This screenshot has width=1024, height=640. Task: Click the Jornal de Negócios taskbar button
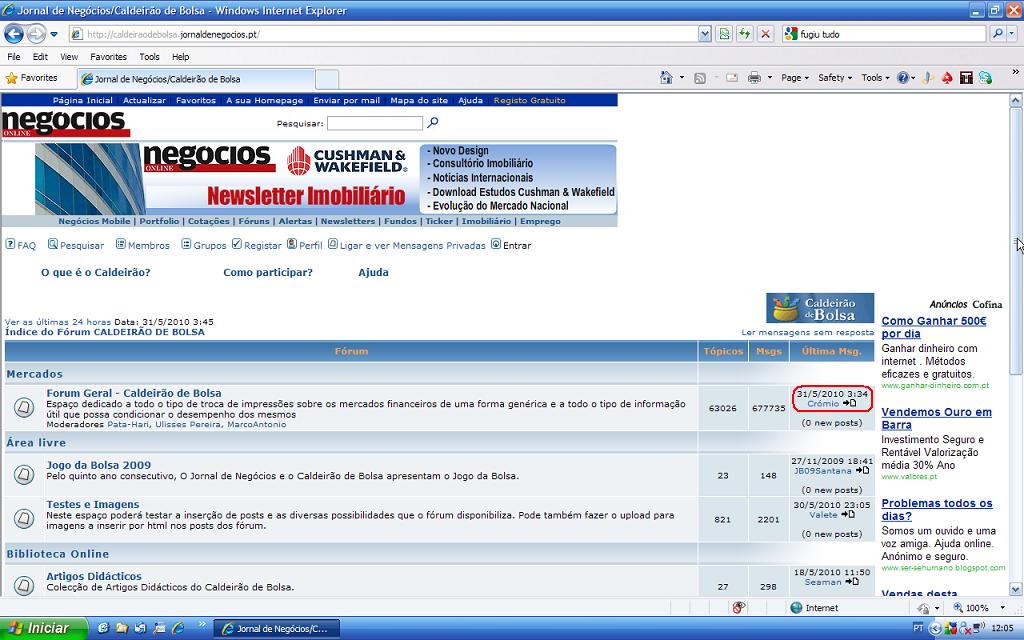[276, 629]
